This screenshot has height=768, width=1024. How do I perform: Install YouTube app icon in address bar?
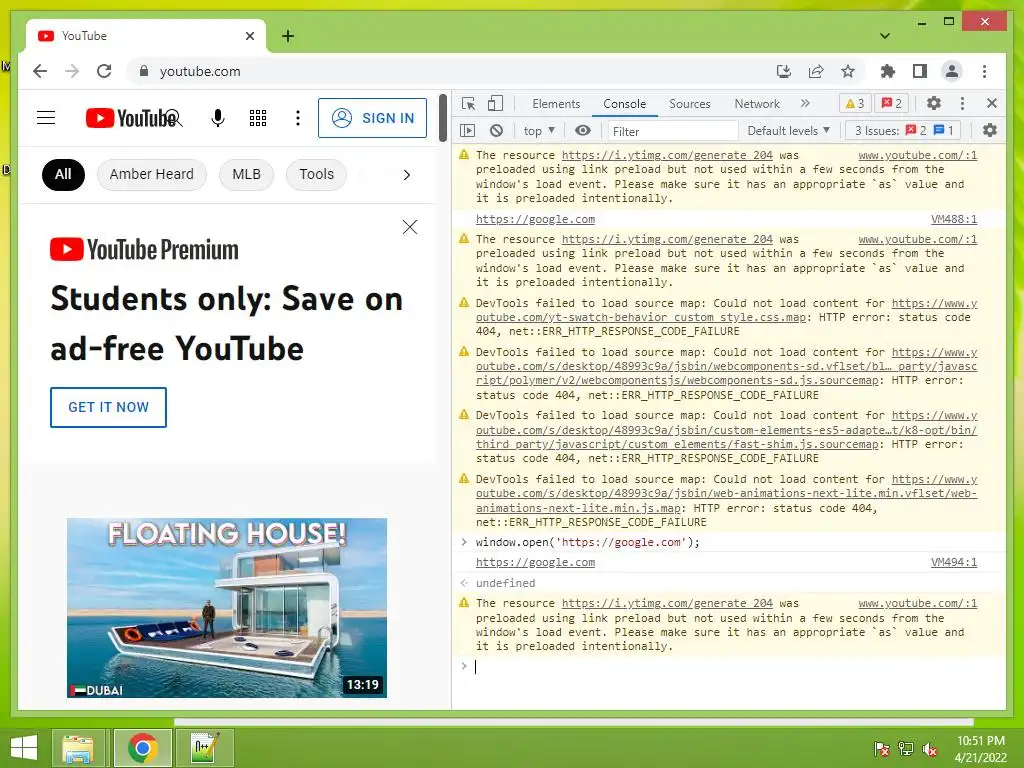(x=784, y=71)
